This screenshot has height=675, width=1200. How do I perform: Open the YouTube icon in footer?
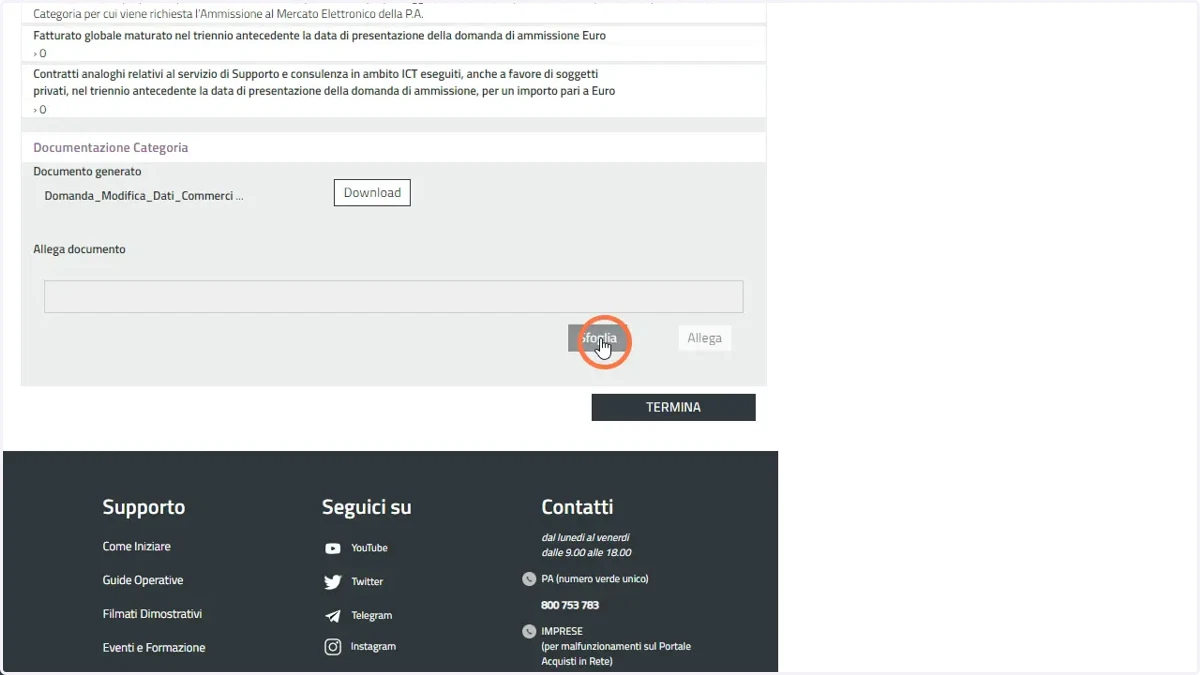333,548
